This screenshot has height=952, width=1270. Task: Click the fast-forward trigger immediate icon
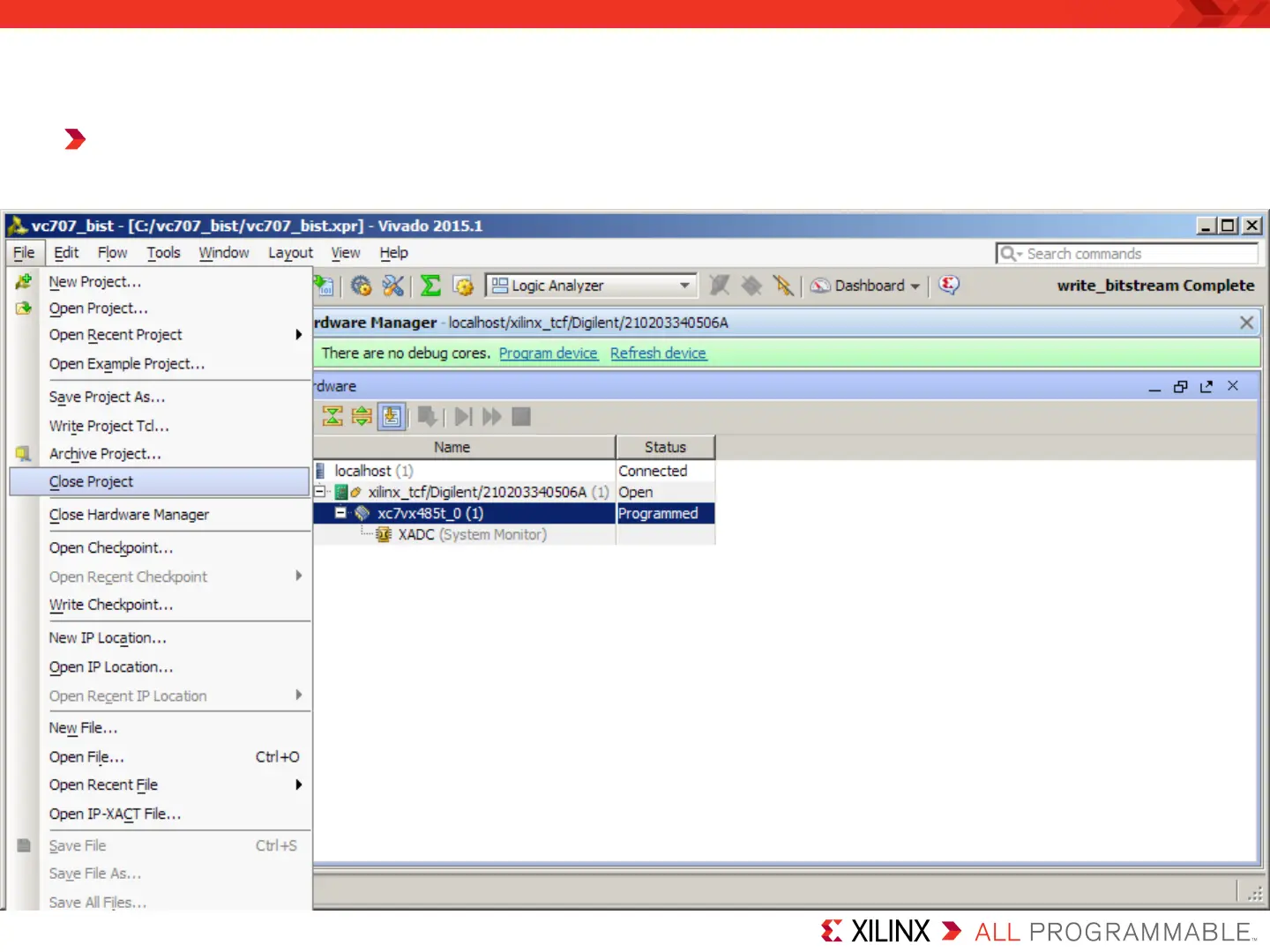pyautogui.click(x=492, y=416)
